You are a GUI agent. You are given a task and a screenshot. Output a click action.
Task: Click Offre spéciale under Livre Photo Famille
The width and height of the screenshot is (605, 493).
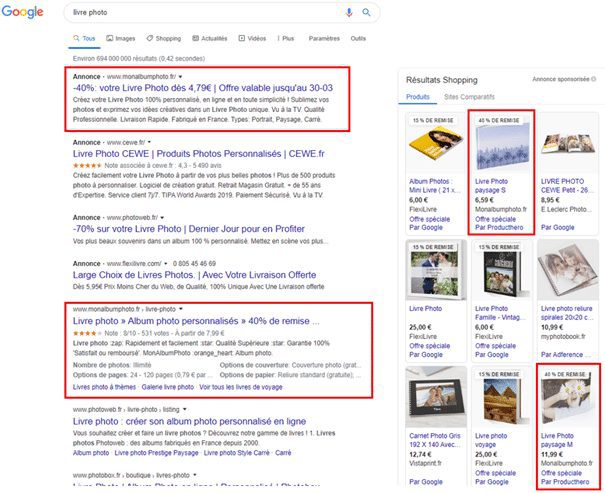(495, 346)
